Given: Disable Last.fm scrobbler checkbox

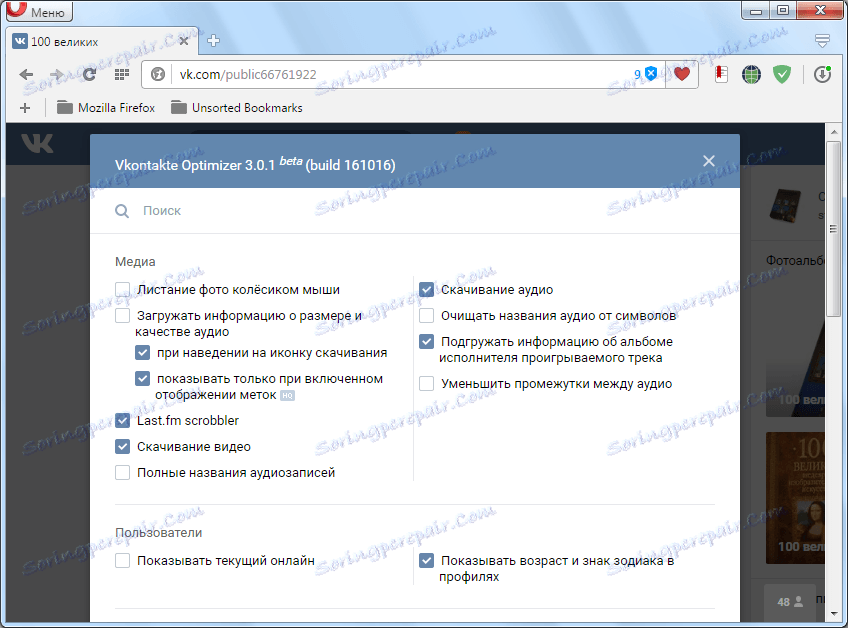Looking at the screenshot, I should pos(123,420).
